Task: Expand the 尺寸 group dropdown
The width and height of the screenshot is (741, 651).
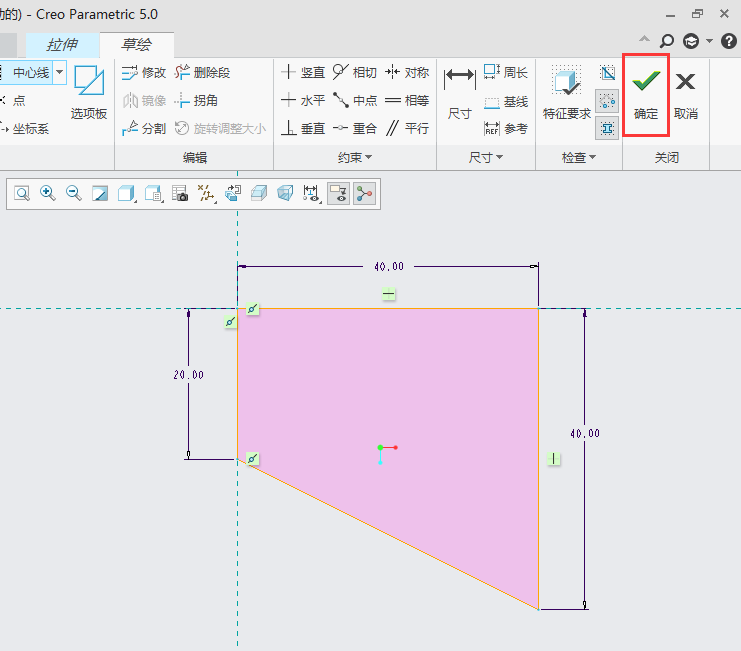Action: point(485,157)
